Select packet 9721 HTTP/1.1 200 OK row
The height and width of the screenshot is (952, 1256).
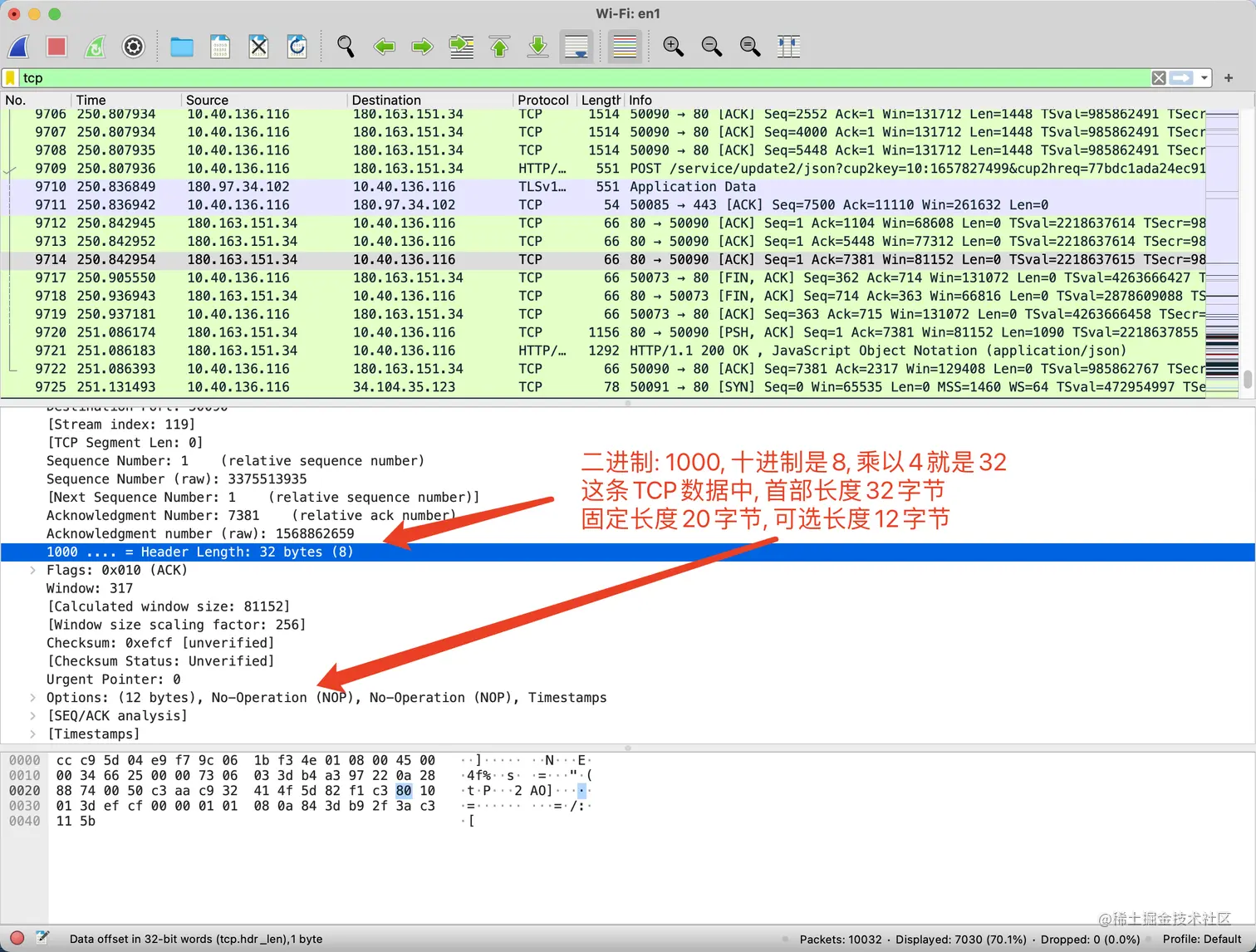coord(603,351)
